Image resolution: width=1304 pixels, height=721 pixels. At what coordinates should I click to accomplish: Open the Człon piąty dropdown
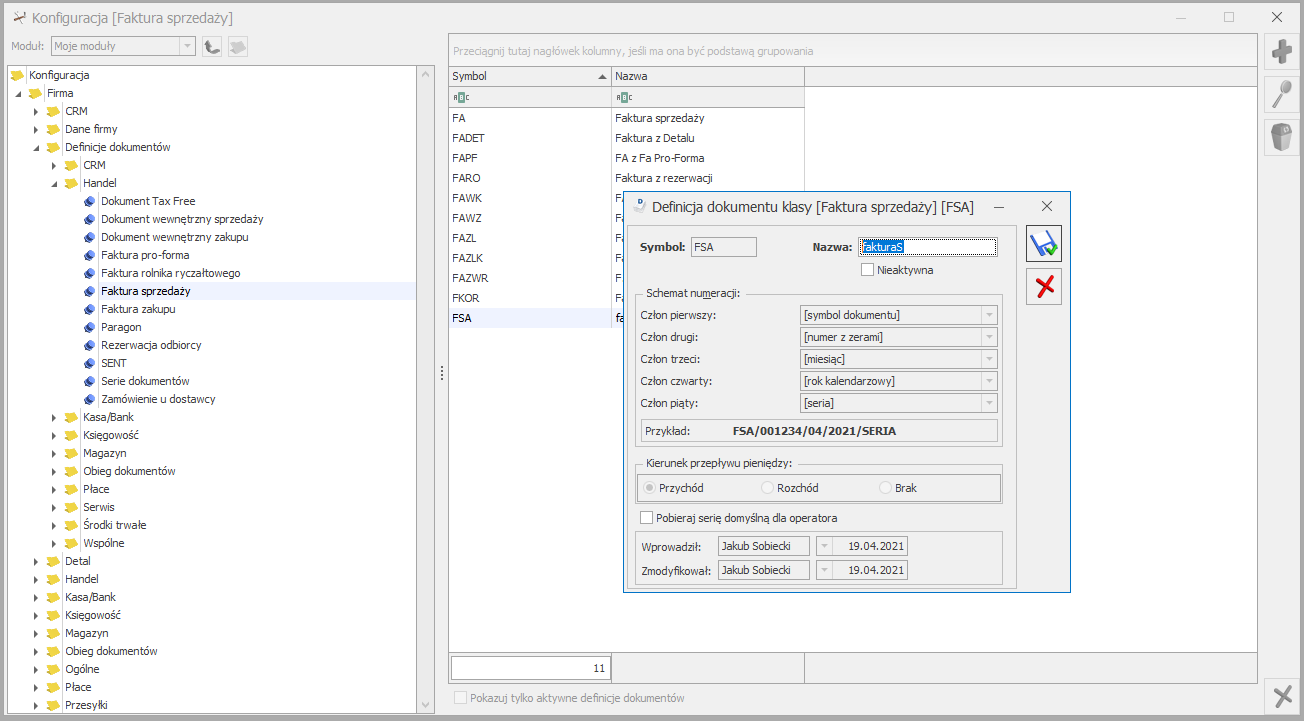pyautogui.click(x=989, y=403)
